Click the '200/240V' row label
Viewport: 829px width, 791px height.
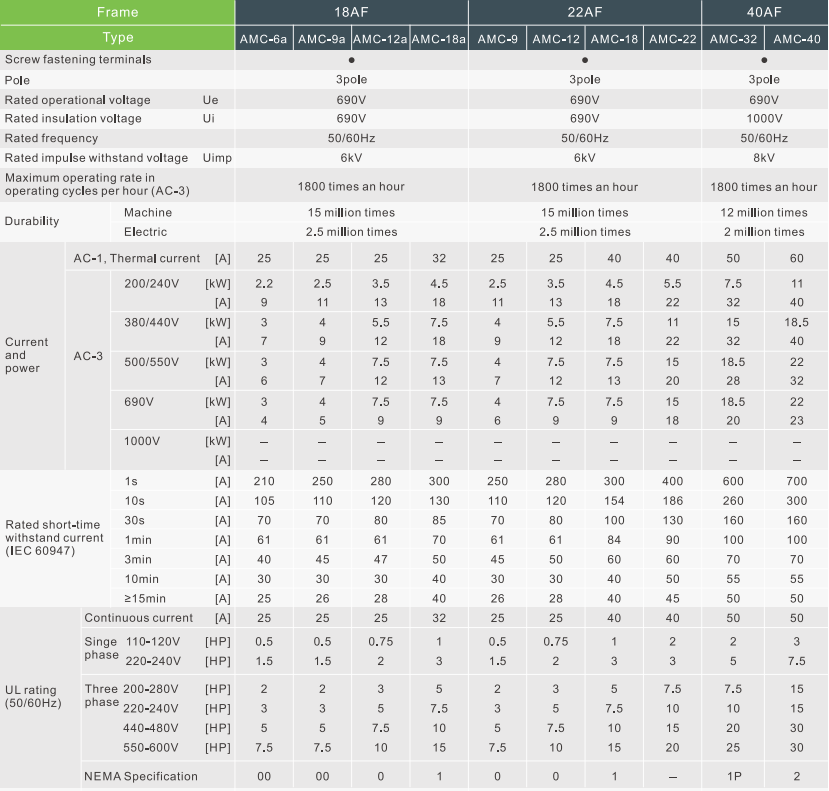[152, 283]
